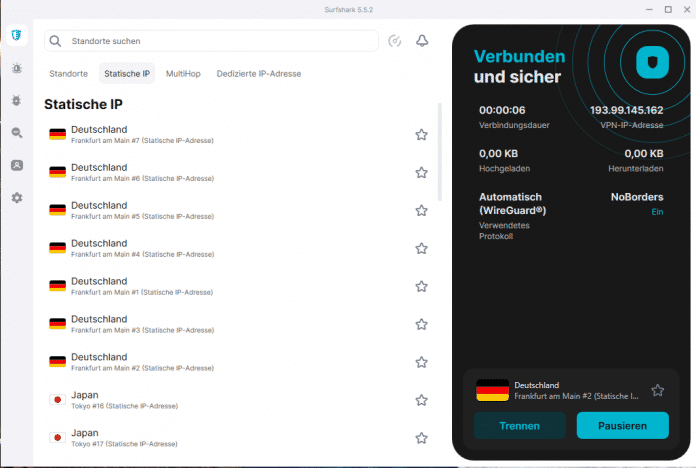The width and height of the screenshot is (696, 468).
Task: Click the Trennen button
Action: (x=519, y=425)
